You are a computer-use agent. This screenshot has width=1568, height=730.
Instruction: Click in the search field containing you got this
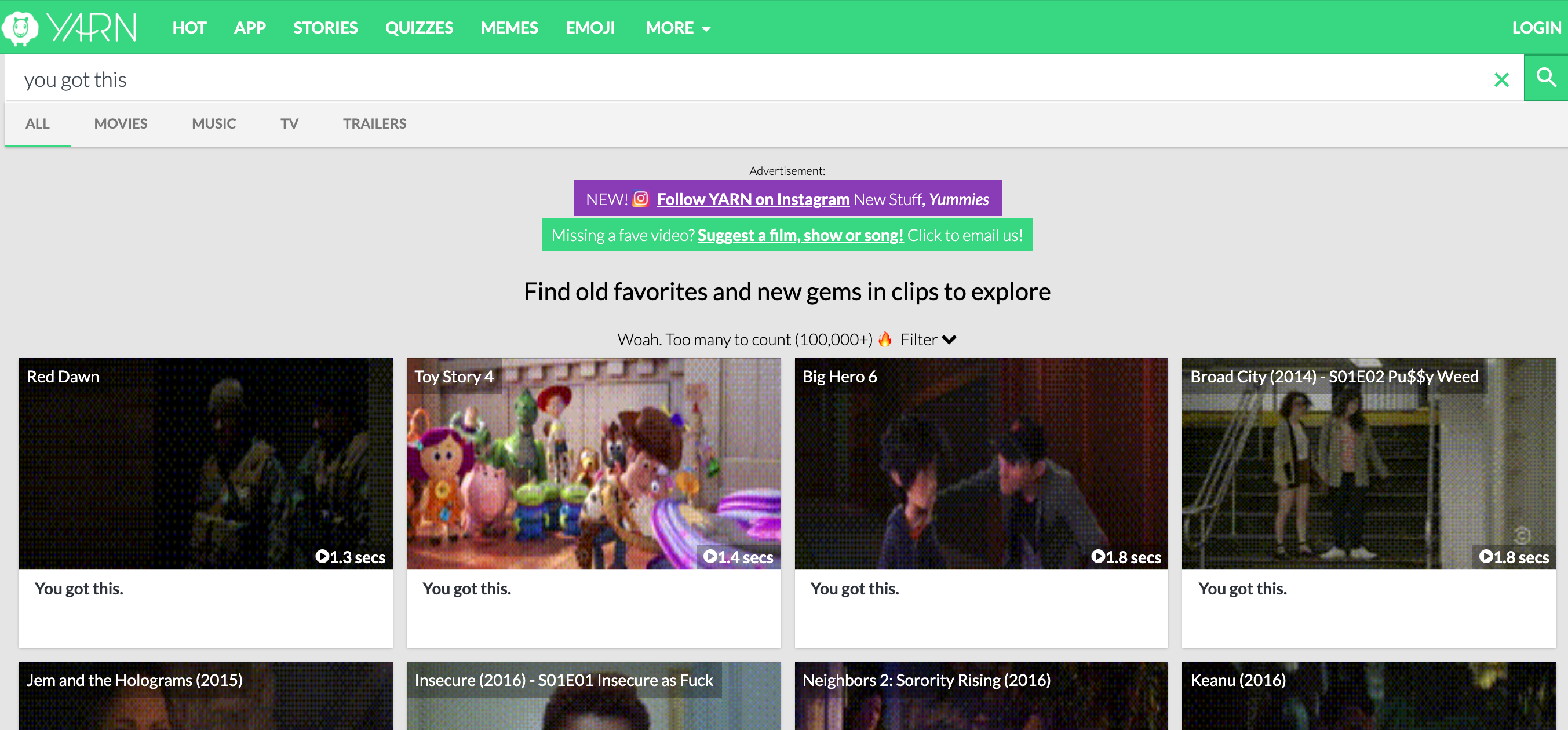[x=731, y=80]
